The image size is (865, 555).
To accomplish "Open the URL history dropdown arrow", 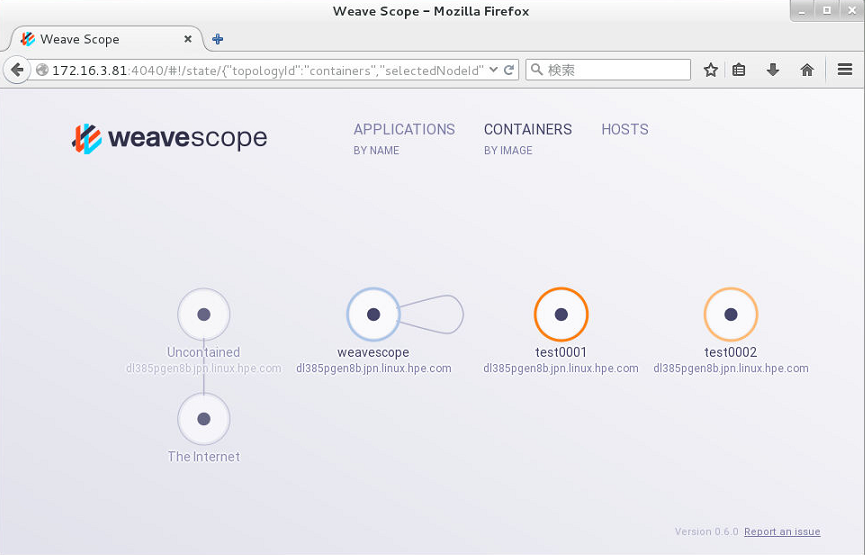I will click(494, 70).
